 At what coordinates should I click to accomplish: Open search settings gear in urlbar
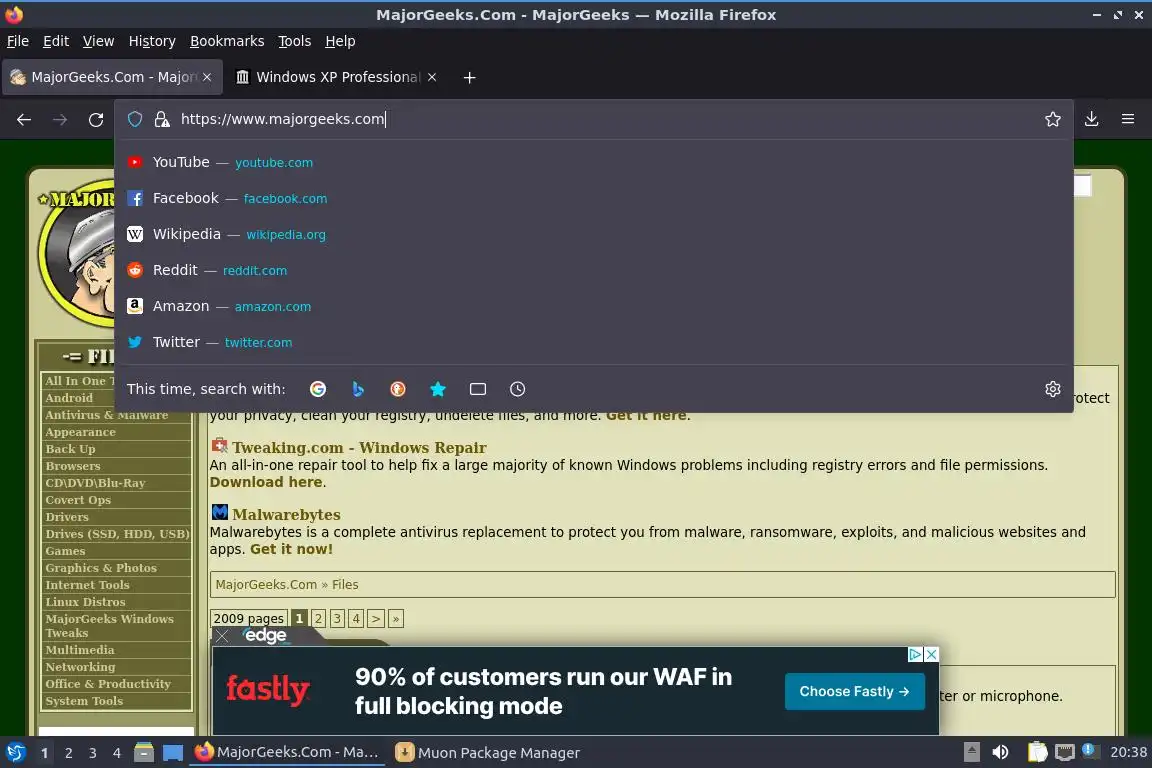tap(1053, 389)
